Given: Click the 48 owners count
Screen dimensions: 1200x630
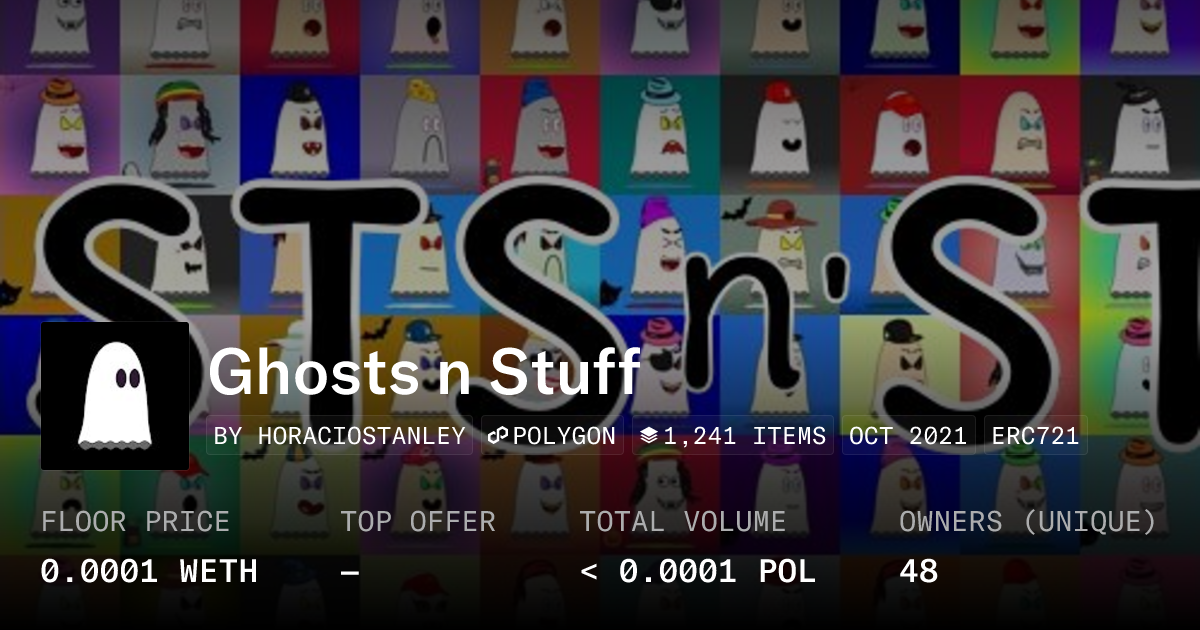Looking at the screenshot, I should (x=919, y=572).
